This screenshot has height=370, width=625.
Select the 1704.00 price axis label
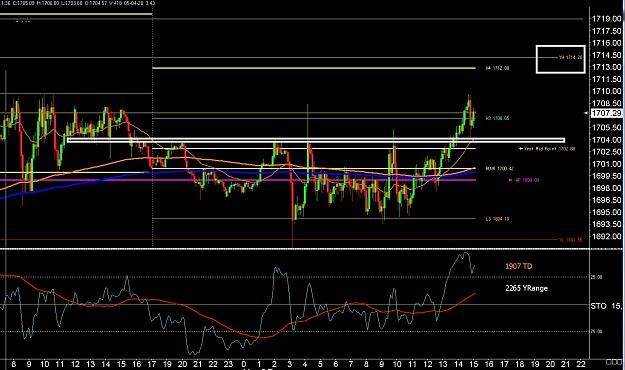(606, 140)
